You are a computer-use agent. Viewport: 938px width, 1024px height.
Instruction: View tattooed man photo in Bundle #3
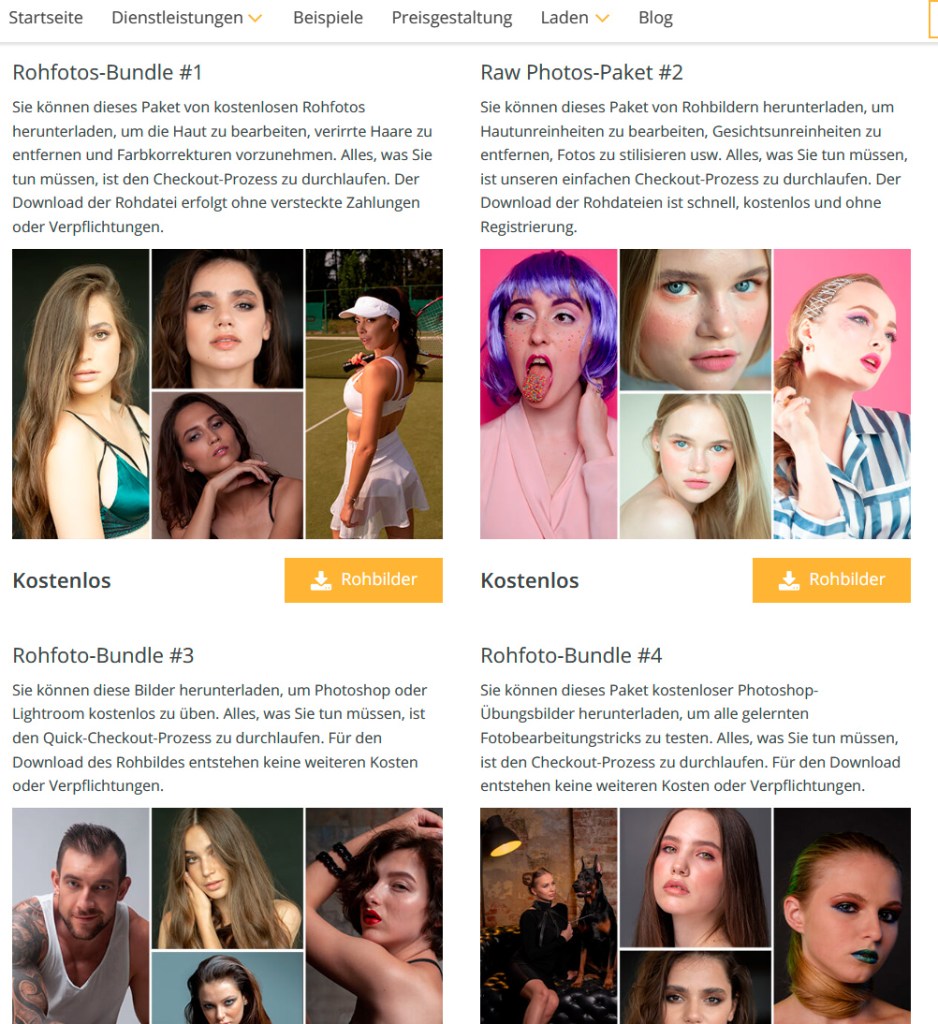pyautogui.click(x=81, y=916)
